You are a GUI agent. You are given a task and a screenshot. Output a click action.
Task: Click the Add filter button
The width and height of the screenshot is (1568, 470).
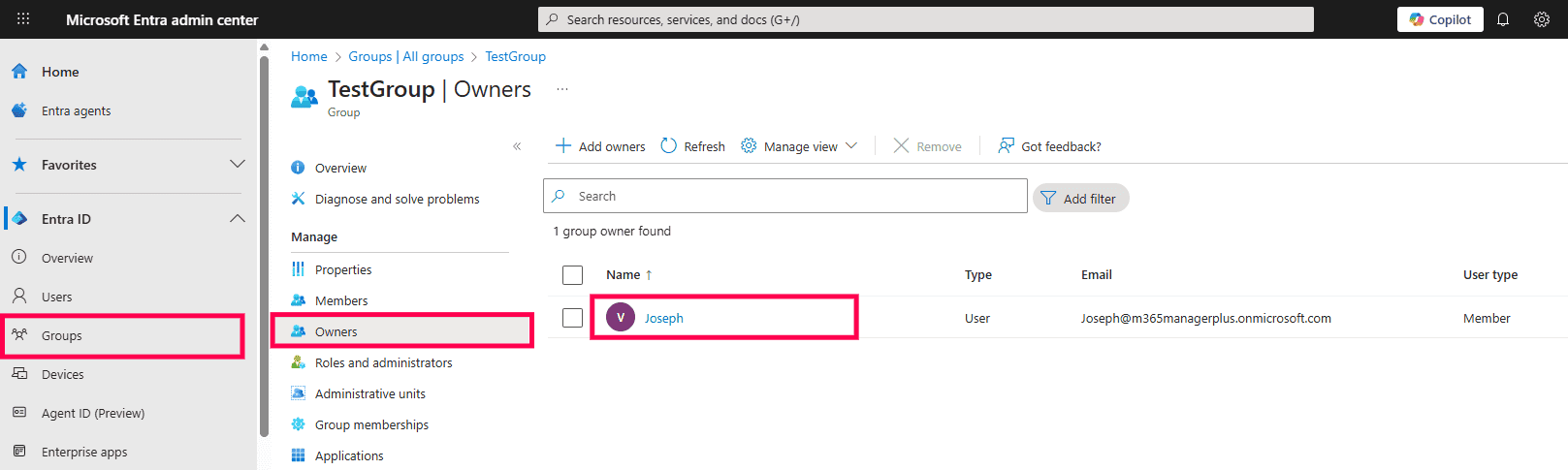click(1081, 198)
